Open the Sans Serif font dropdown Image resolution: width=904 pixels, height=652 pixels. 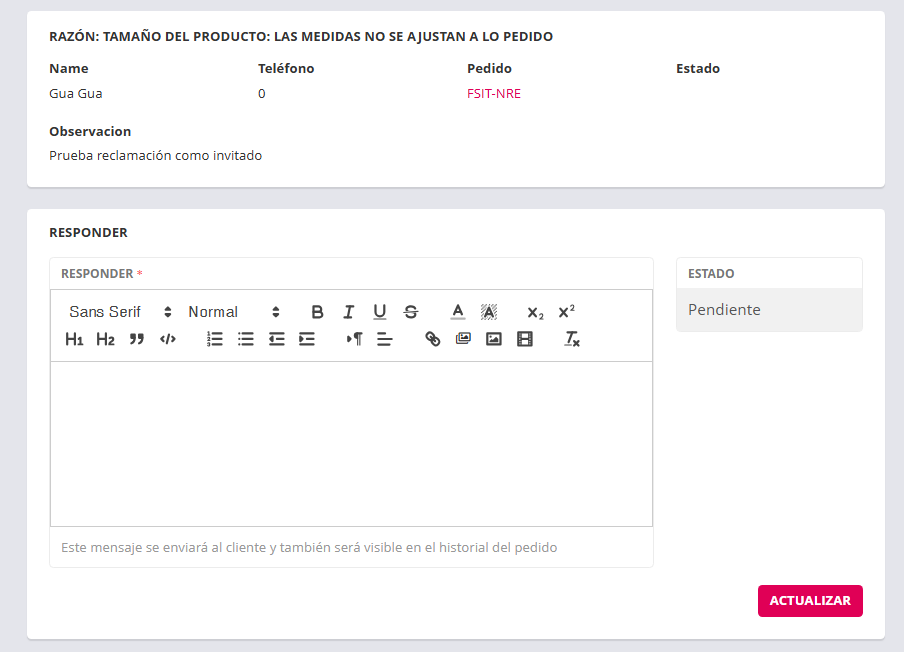tap(120, 312)
